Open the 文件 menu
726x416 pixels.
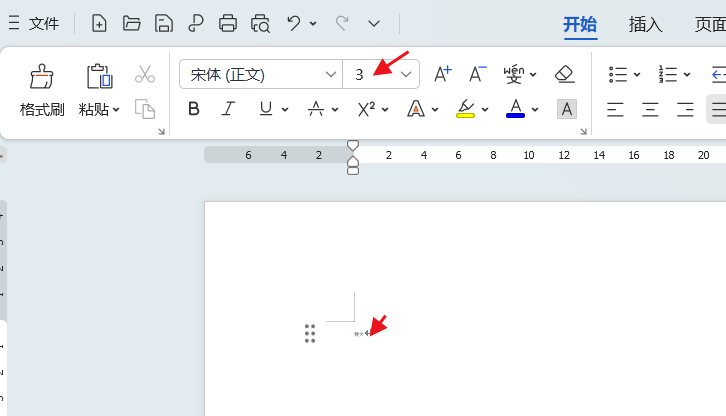tap(34, 23)
